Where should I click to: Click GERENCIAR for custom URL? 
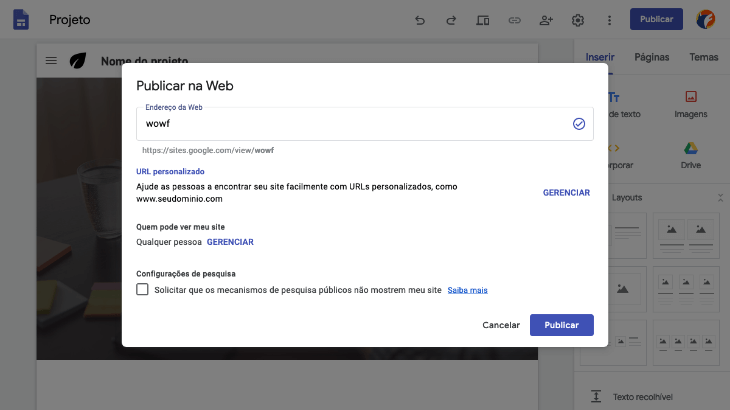point(566,193)
